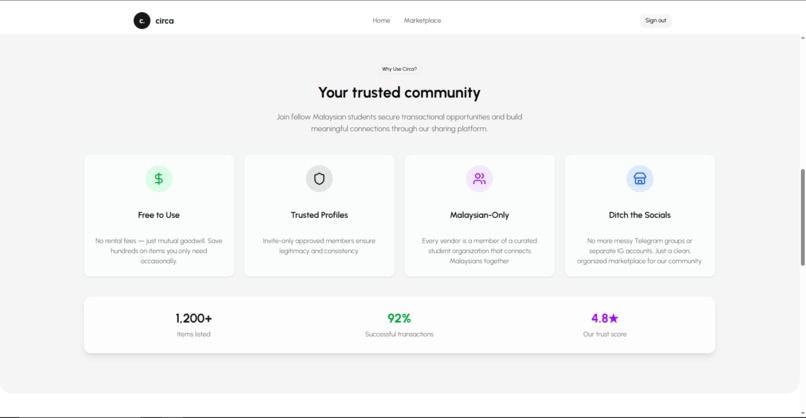Click the '4.8★' trust score value
Image resolution: width=806 pixels, height=418 pixels.
(x=604, y=318)
